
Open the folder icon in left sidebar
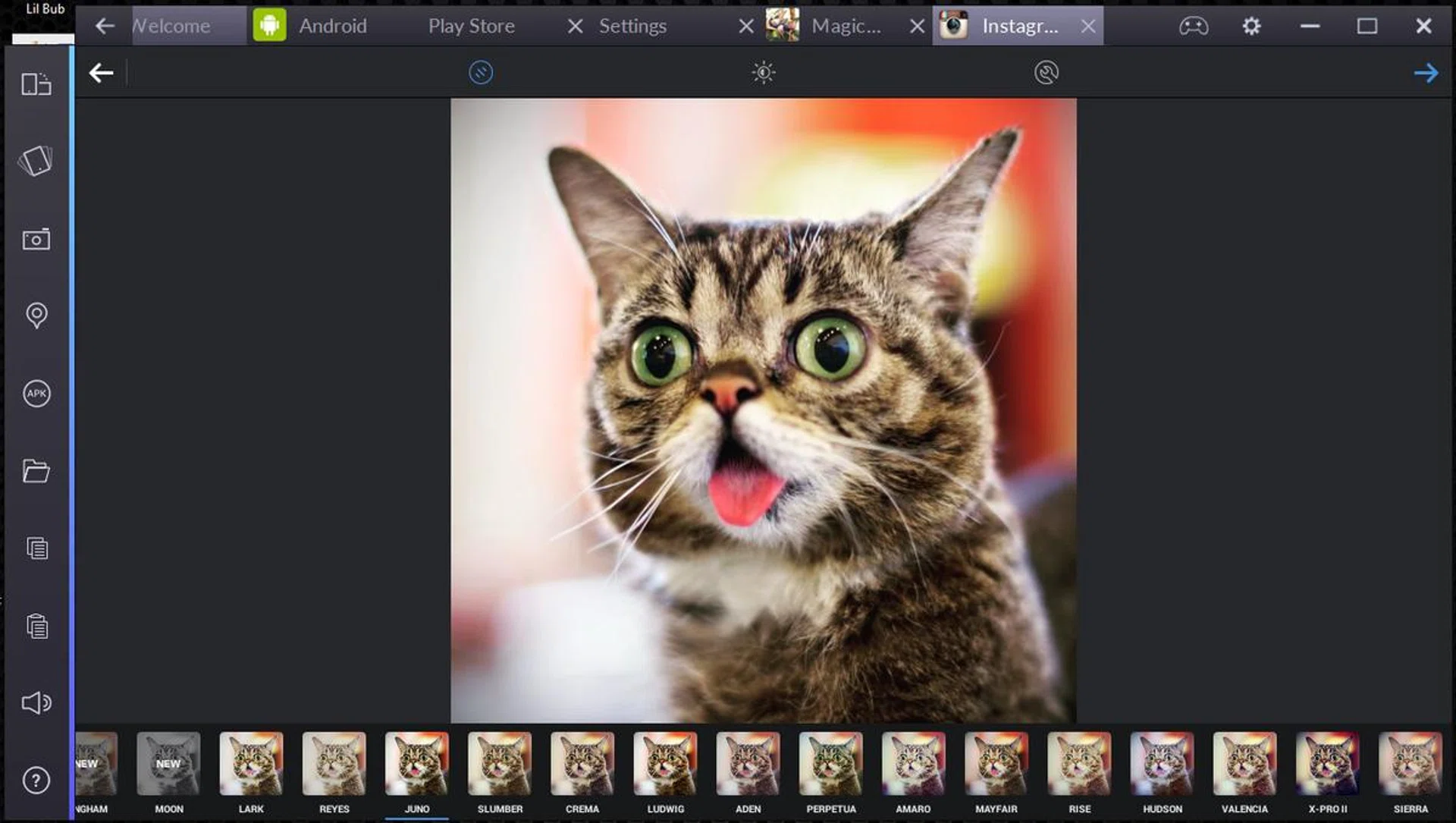click(x=36, y=471)
